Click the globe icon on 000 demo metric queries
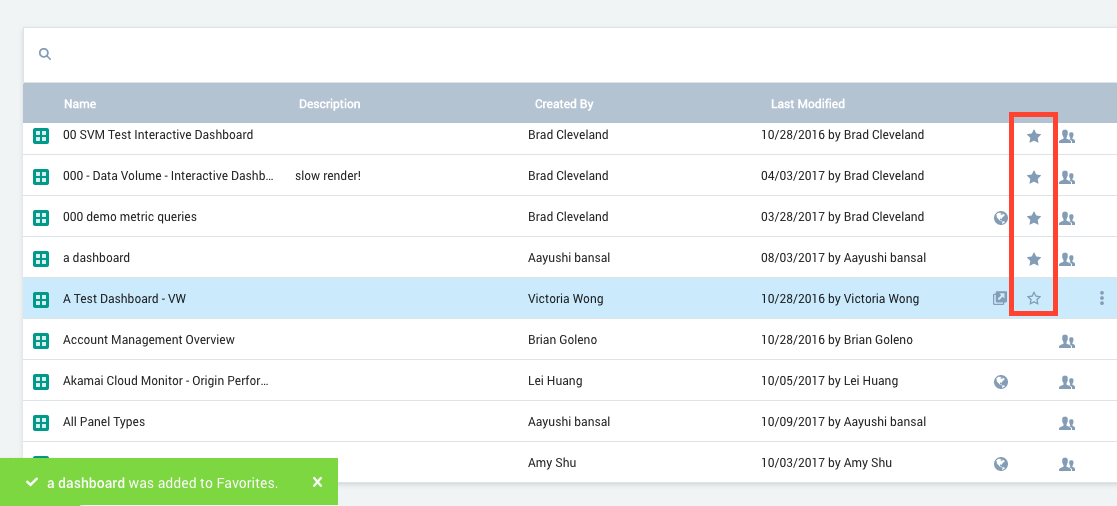This screenshot has width=1117, height=506. 1000,218
